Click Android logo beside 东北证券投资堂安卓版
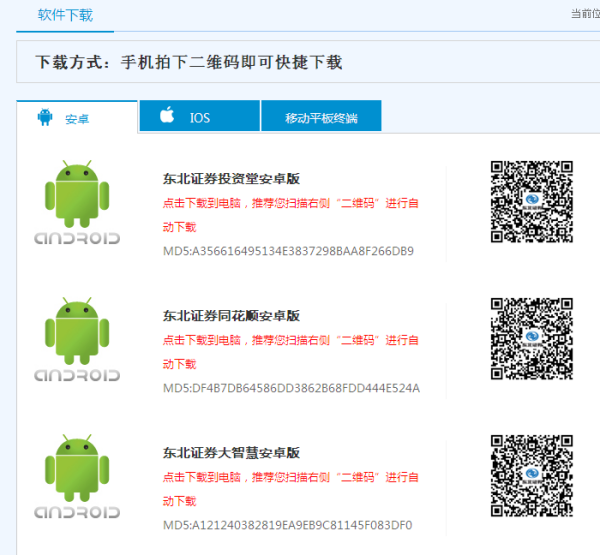600x555 pixels. pos(77,202)
